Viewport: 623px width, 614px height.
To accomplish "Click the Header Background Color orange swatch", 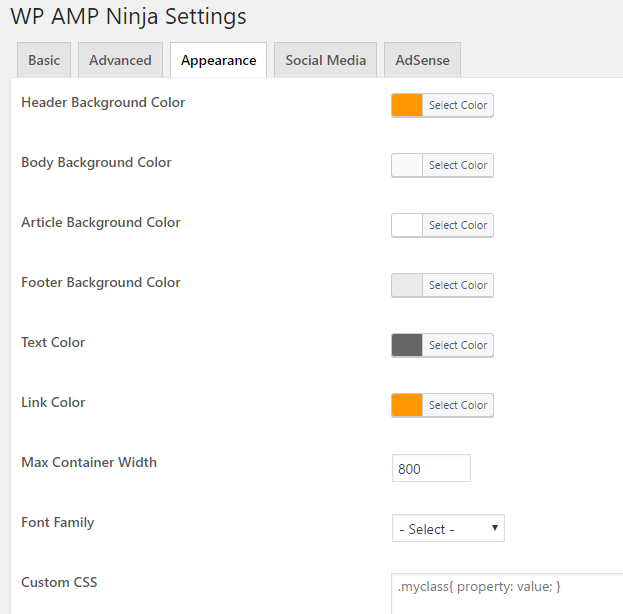I will pos(407,105).
